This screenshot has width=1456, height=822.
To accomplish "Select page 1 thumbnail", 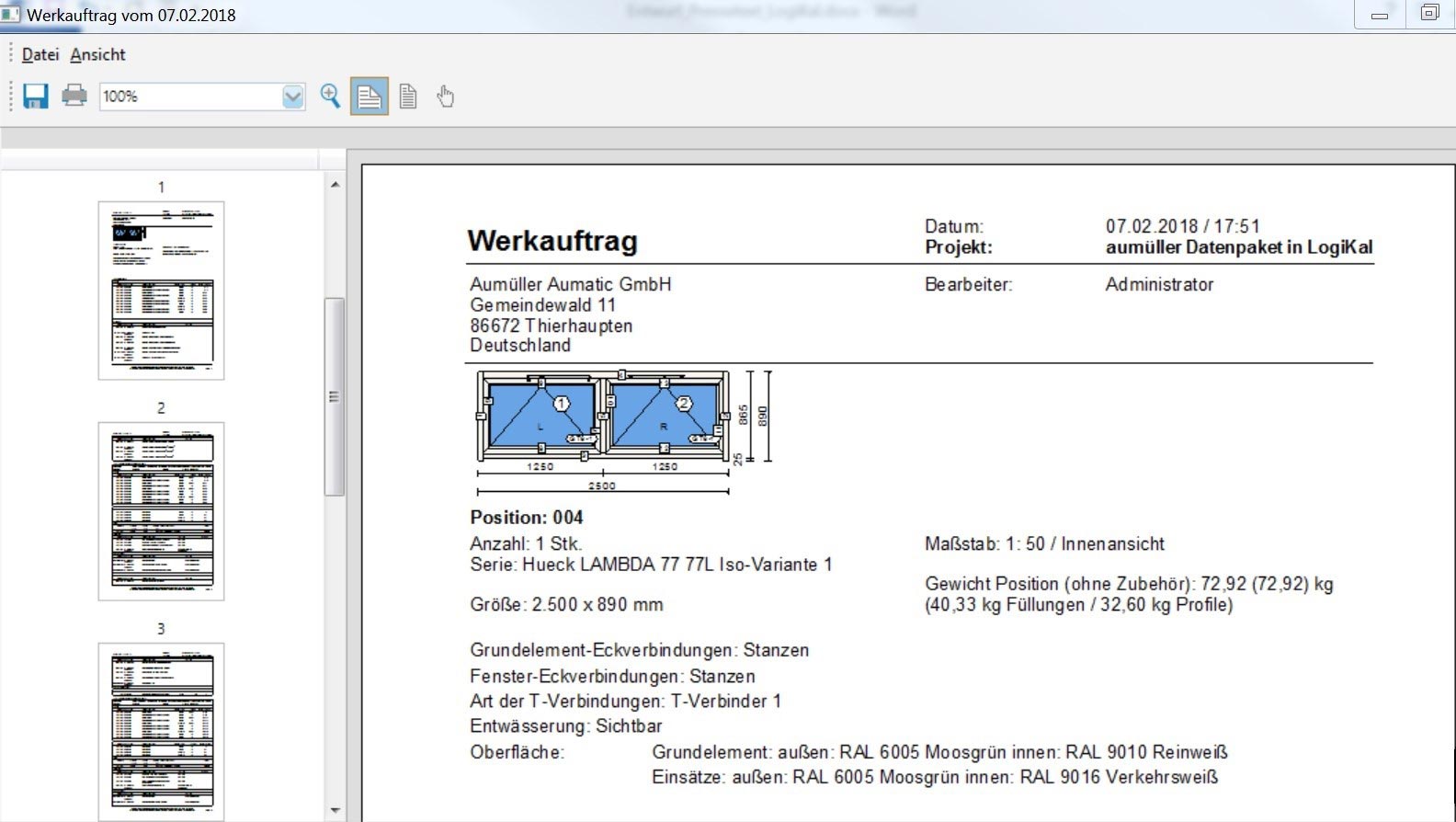I will coord(161,290).
